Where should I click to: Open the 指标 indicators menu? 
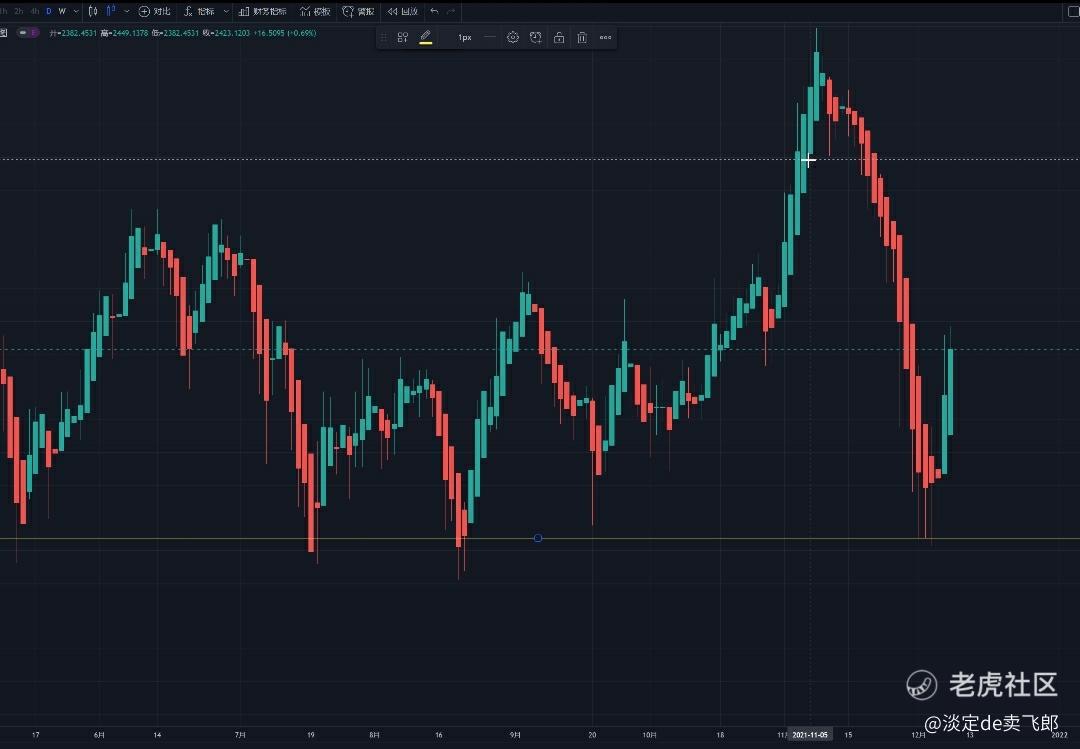point(199,11)
